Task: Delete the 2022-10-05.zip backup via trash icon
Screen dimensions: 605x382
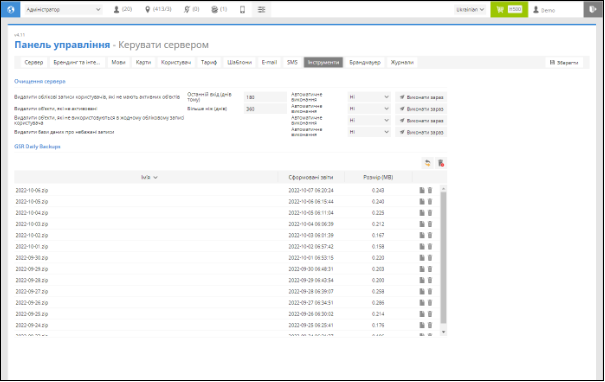Action: 430,201
